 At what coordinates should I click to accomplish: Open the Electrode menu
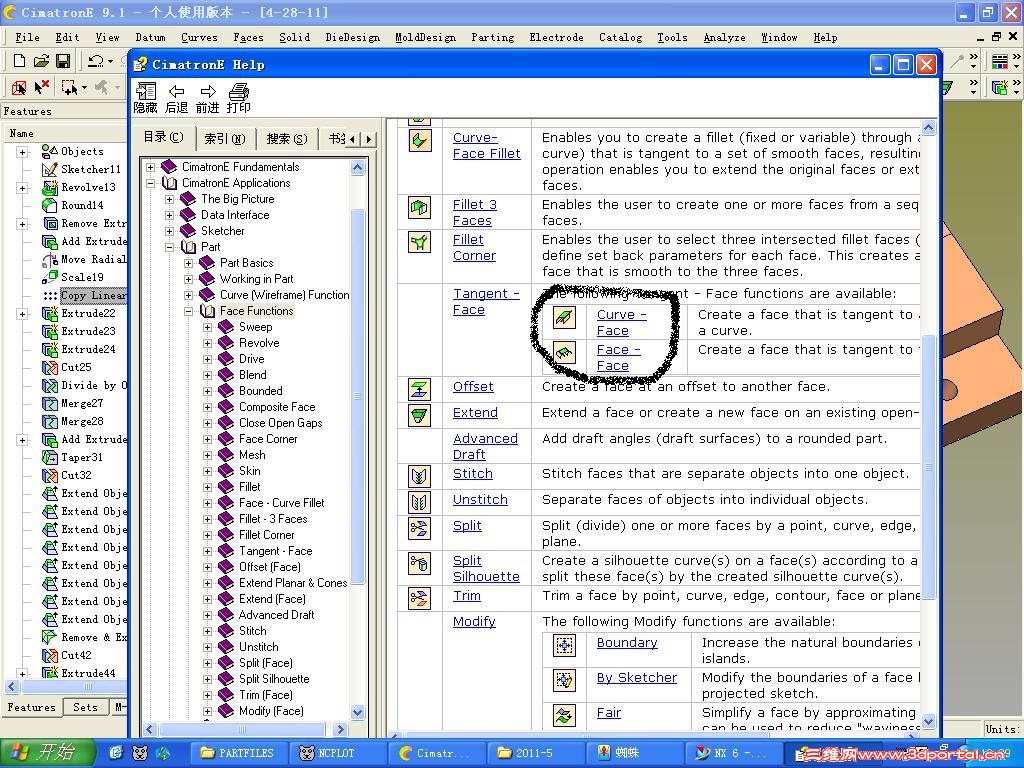[x=556, y=37]
